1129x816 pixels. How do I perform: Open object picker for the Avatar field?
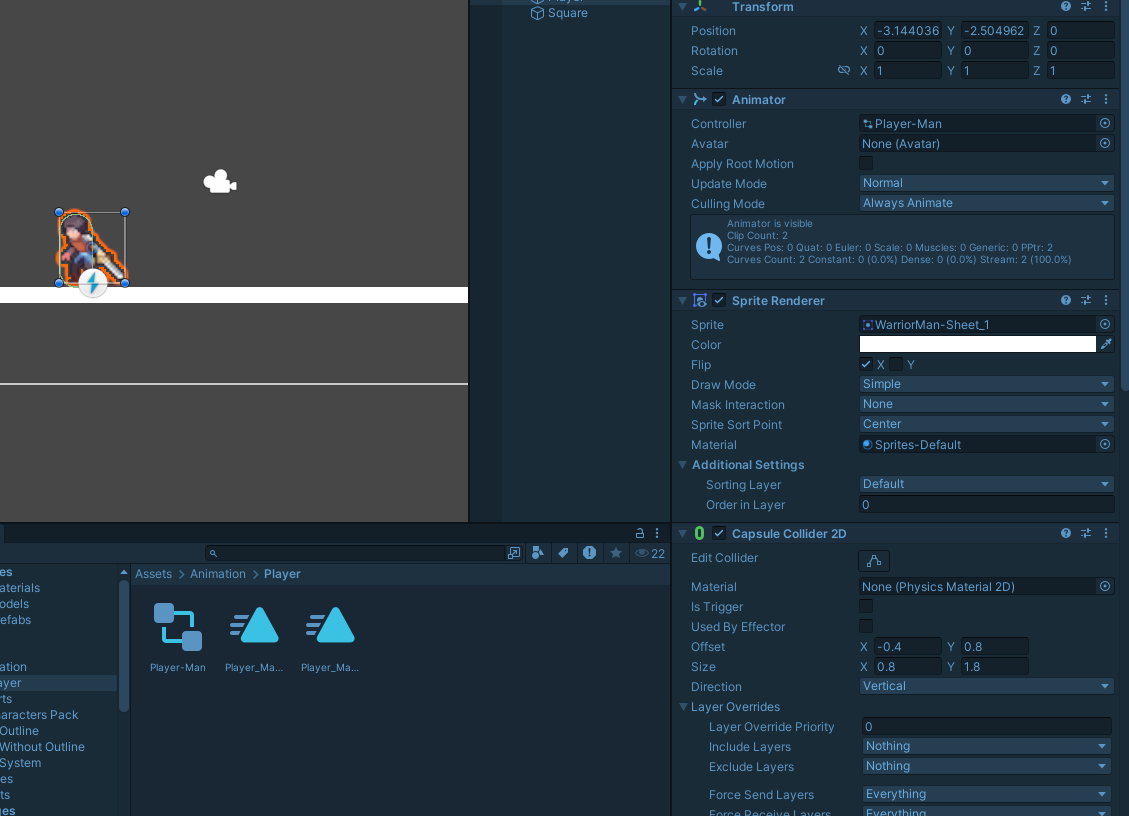coord(1105,143)
